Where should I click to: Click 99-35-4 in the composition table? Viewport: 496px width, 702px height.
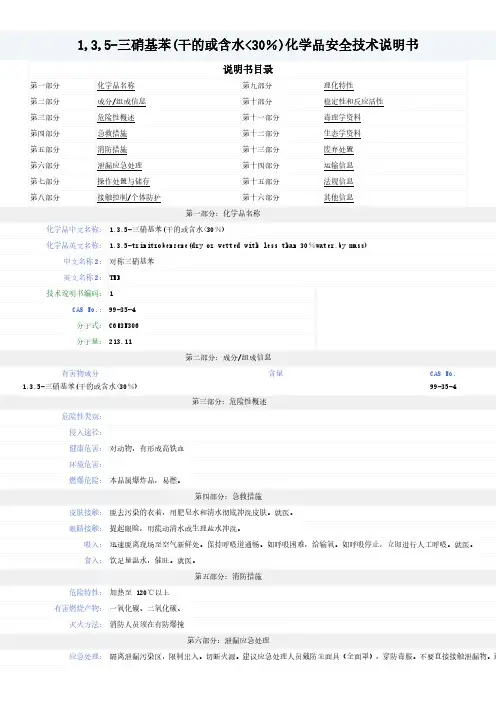tap(443, 386)
